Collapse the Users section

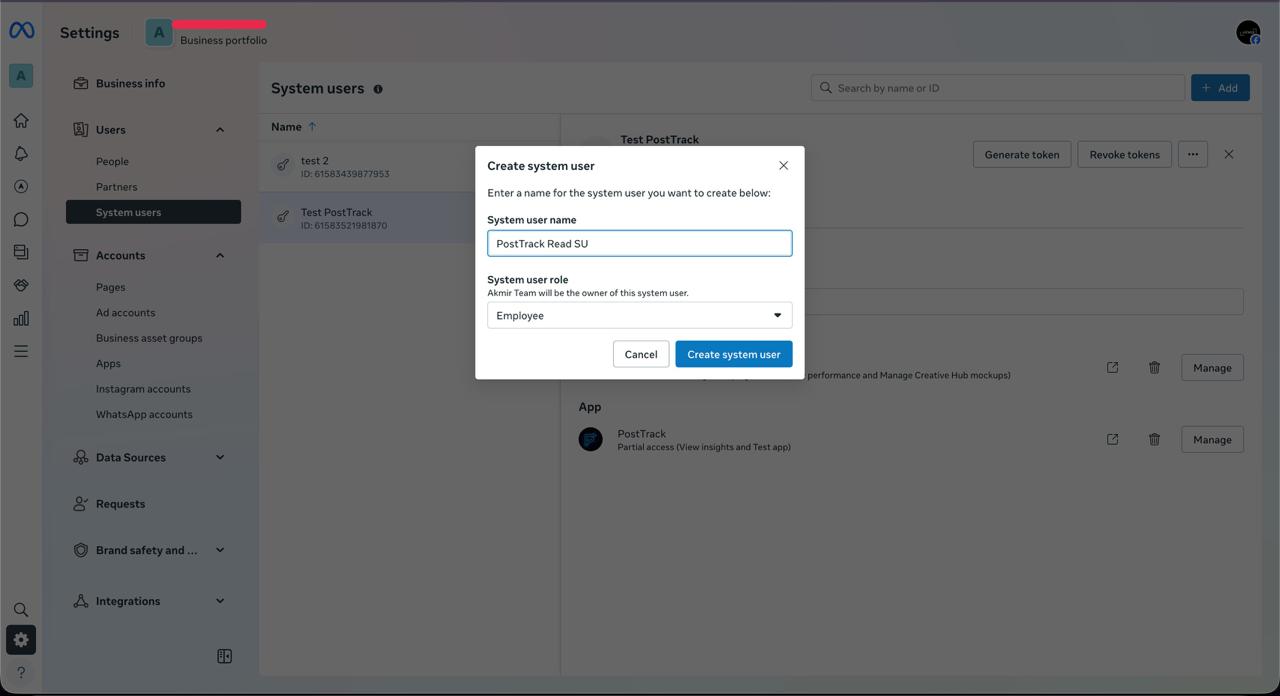219,129
